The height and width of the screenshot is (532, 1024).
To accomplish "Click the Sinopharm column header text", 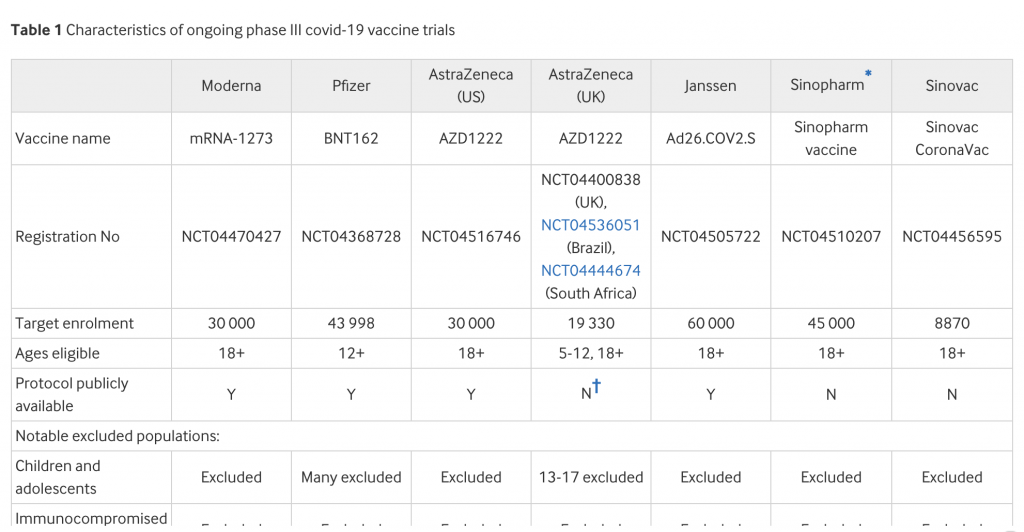I will click(x=827, y=85).
